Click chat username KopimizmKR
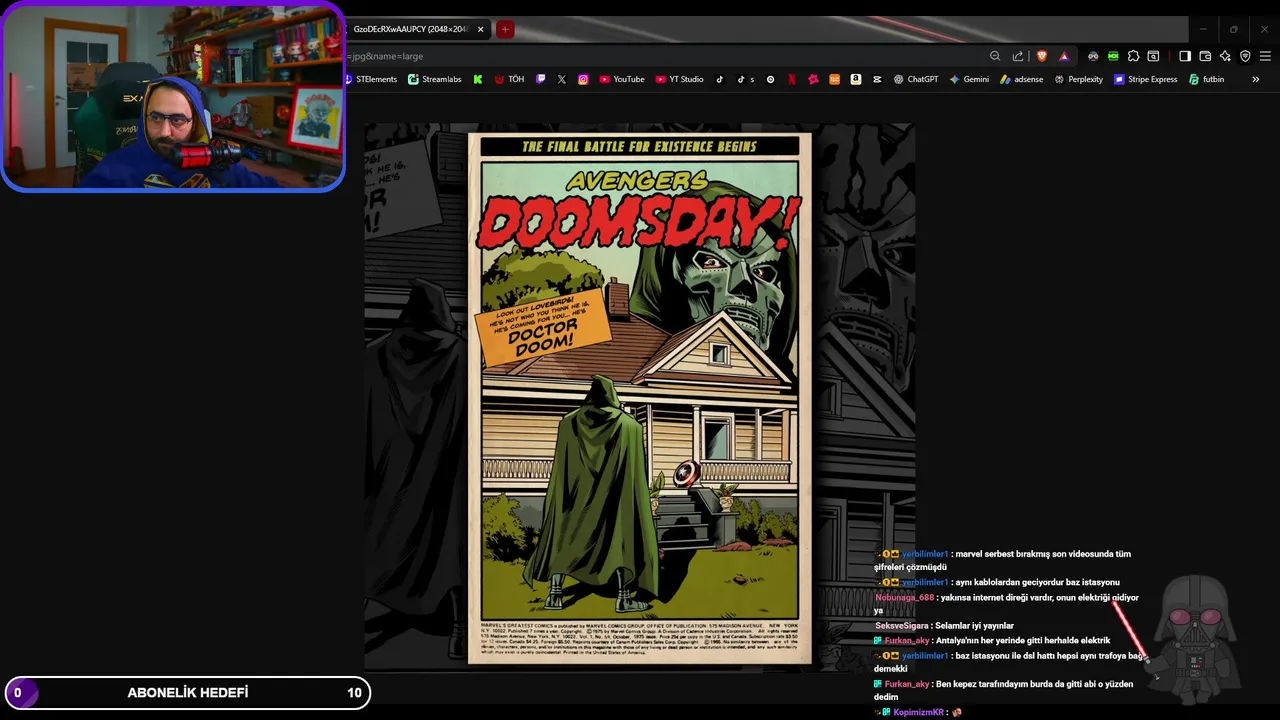Viewport: 1280px width, 720px height. [x=918, y=712]
